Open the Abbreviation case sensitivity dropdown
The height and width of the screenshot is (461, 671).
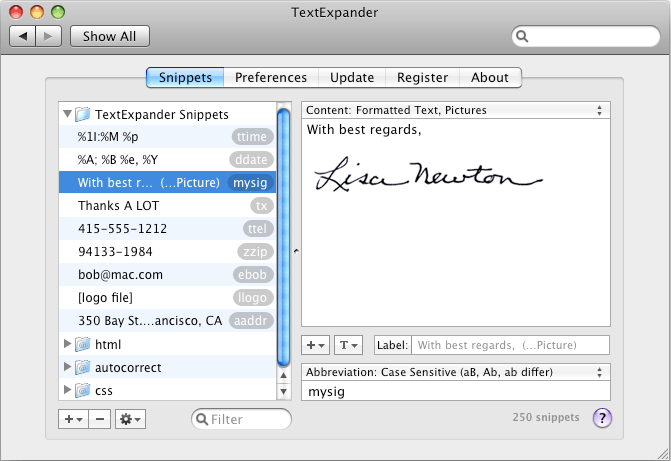[x=456, y=372]
